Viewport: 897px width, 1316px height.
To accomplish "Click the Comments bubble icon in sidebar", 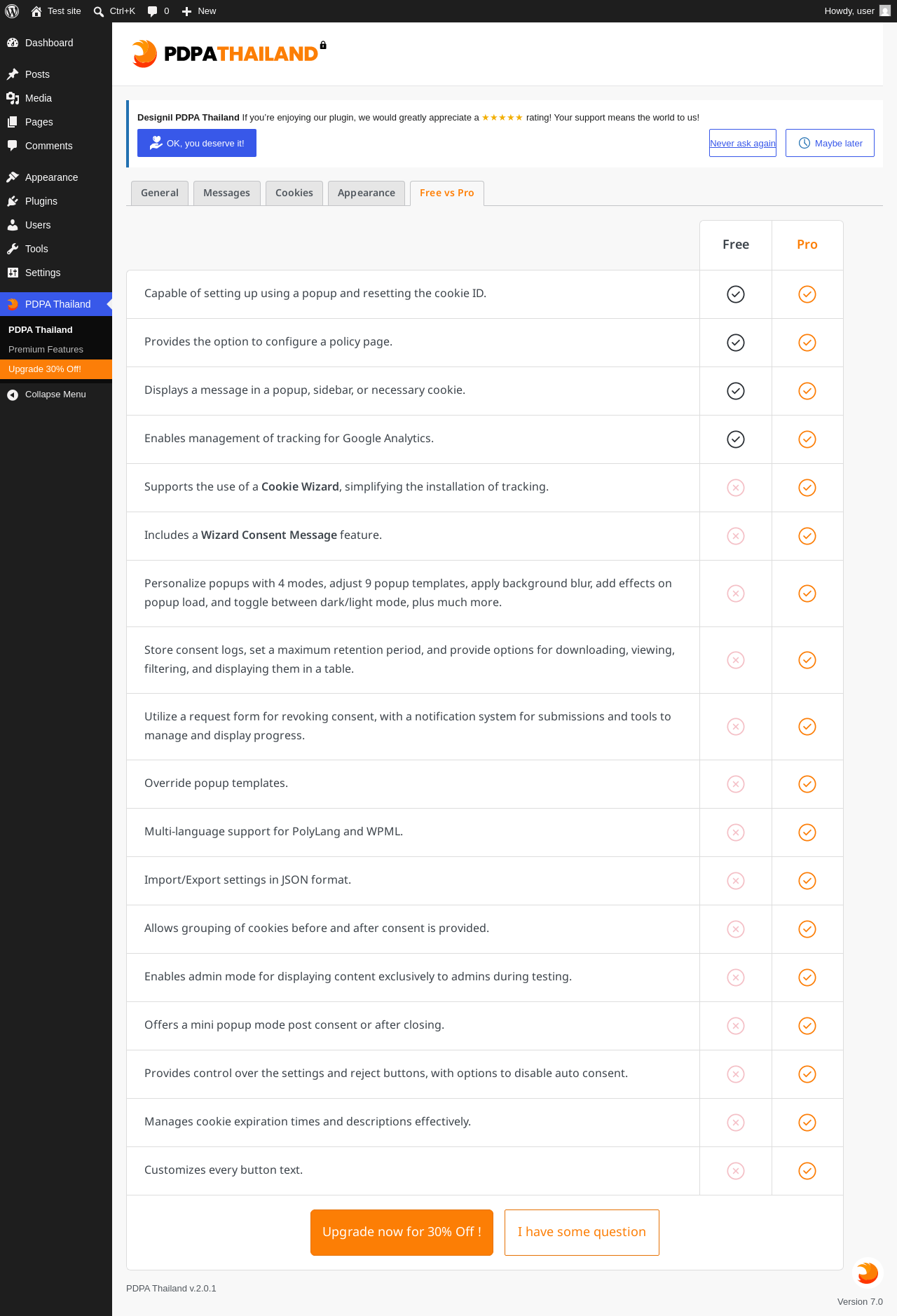I will 13,146.
